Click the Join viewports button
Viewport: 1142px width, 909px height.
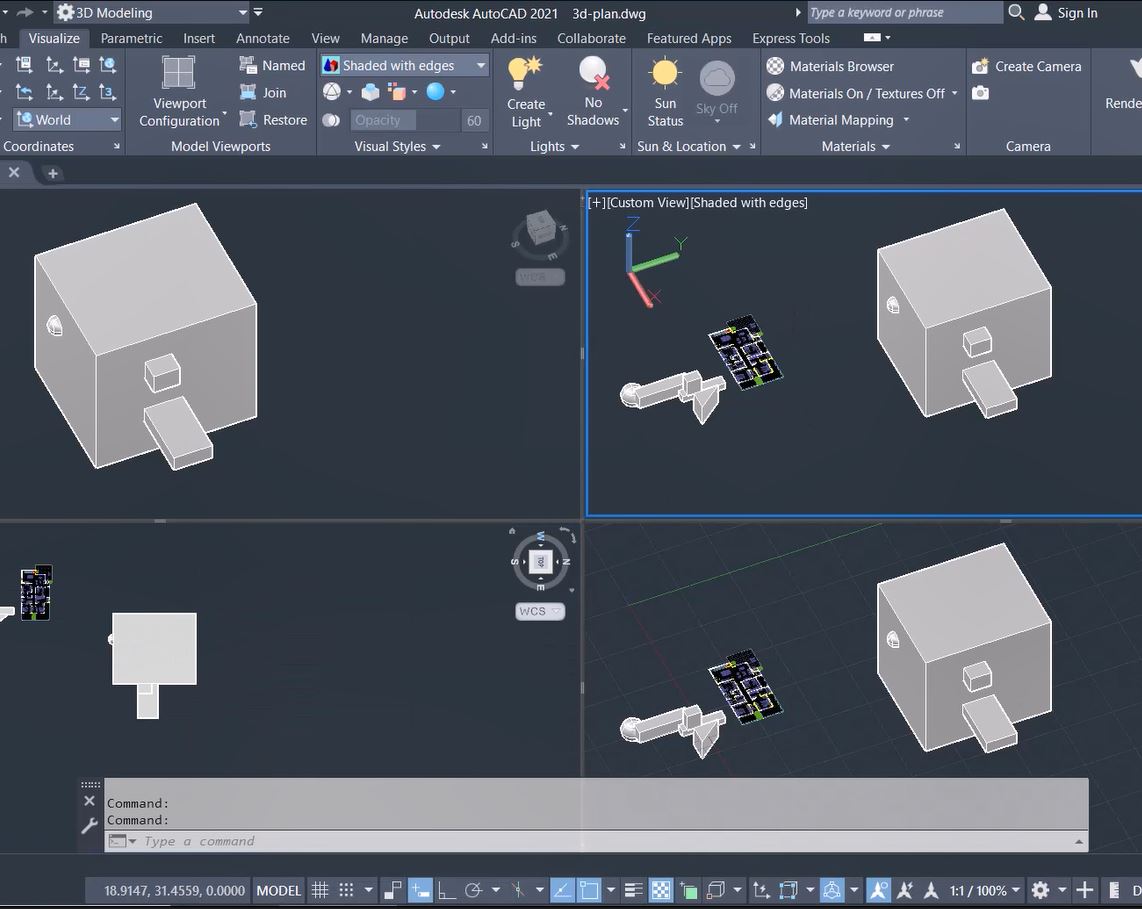click(x=263, y=93)
